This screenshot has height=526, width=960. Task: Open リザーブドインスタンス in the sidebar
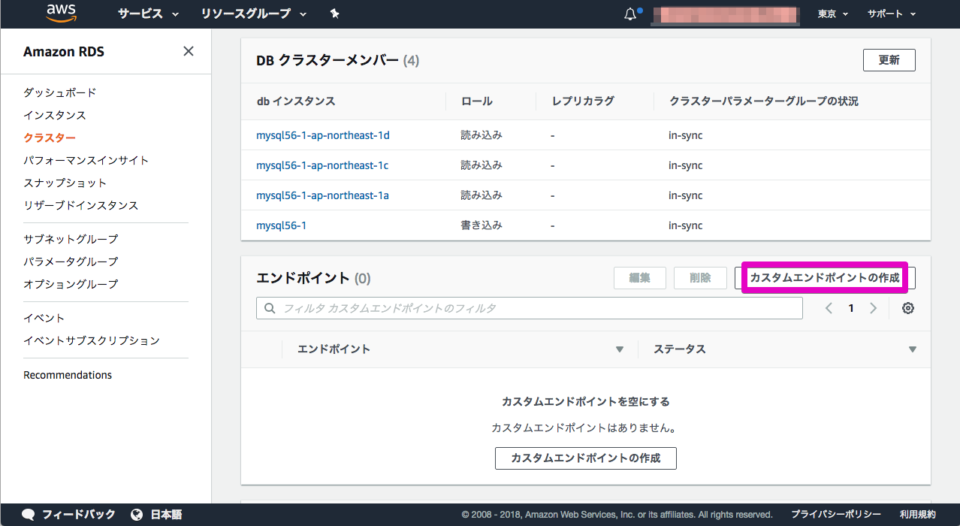coord(81,206)
